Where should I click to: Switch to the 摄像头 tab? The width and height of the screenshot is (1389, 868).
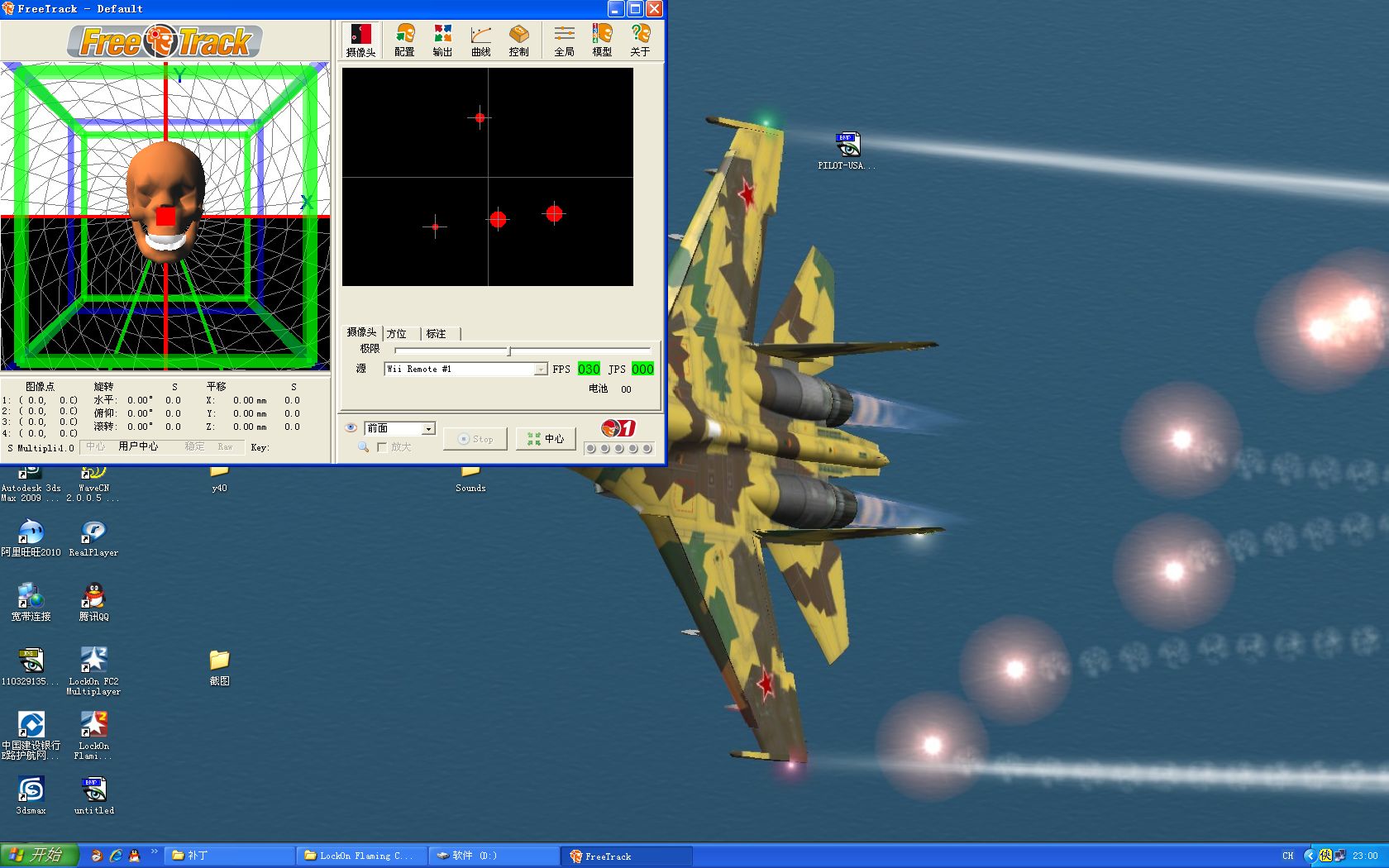[361, 332]
